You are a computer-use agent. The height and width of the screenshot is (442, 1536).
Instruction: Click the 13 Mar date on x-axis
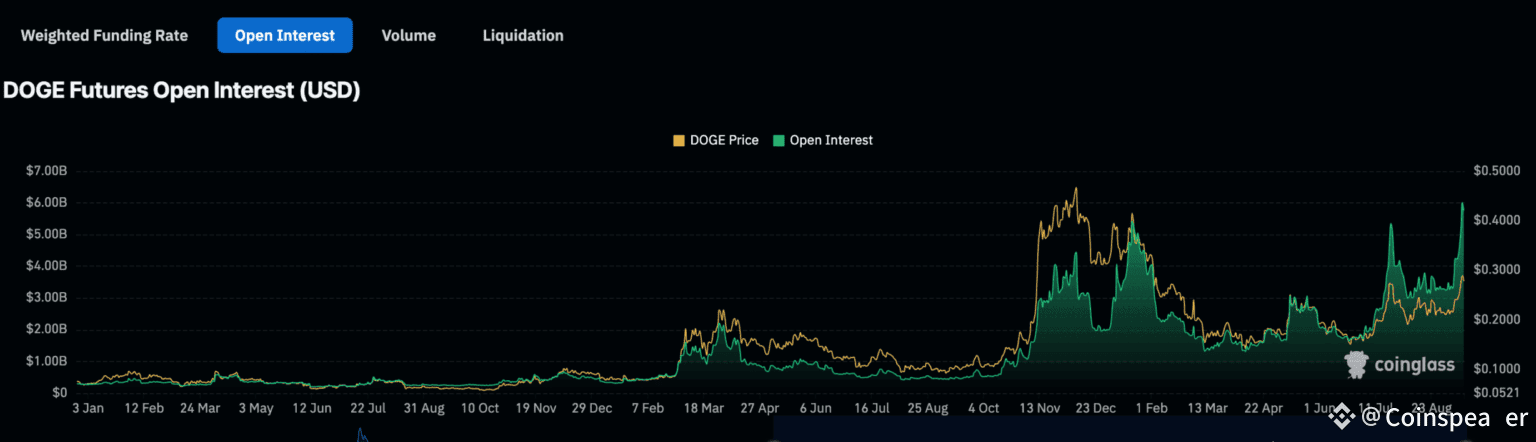point(1209,409)
